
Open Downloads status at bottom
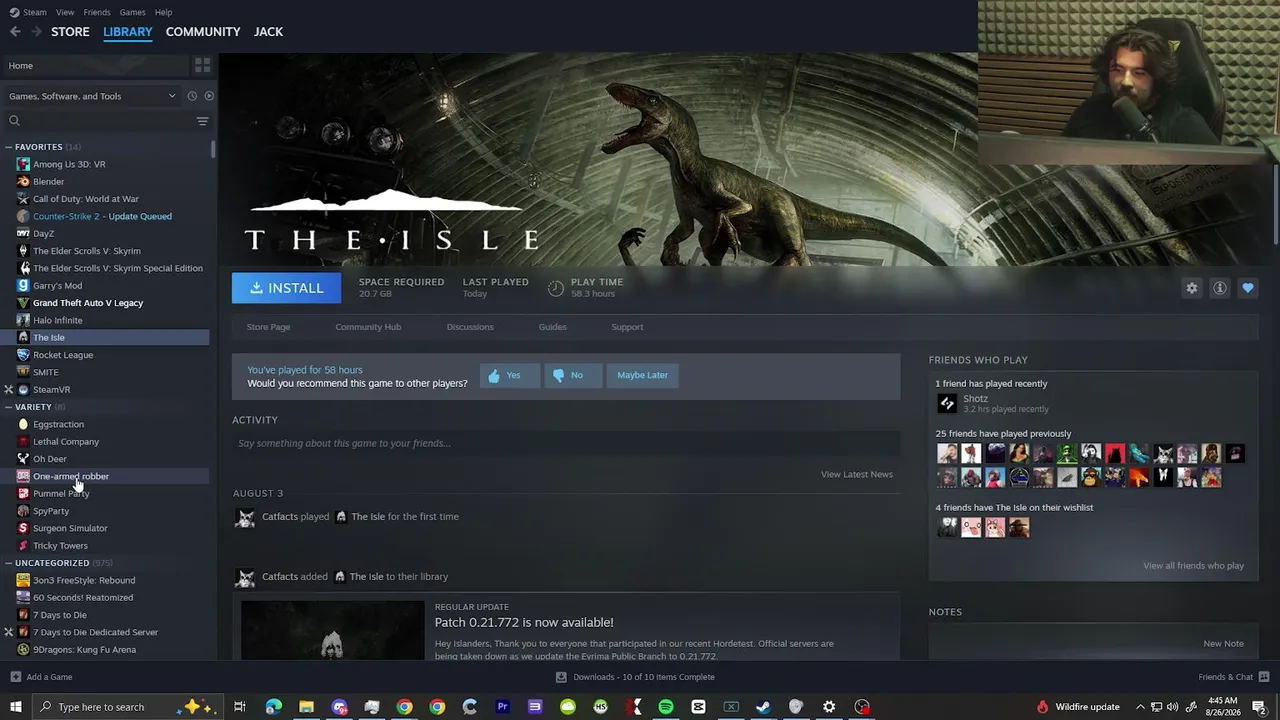(635, 677)
